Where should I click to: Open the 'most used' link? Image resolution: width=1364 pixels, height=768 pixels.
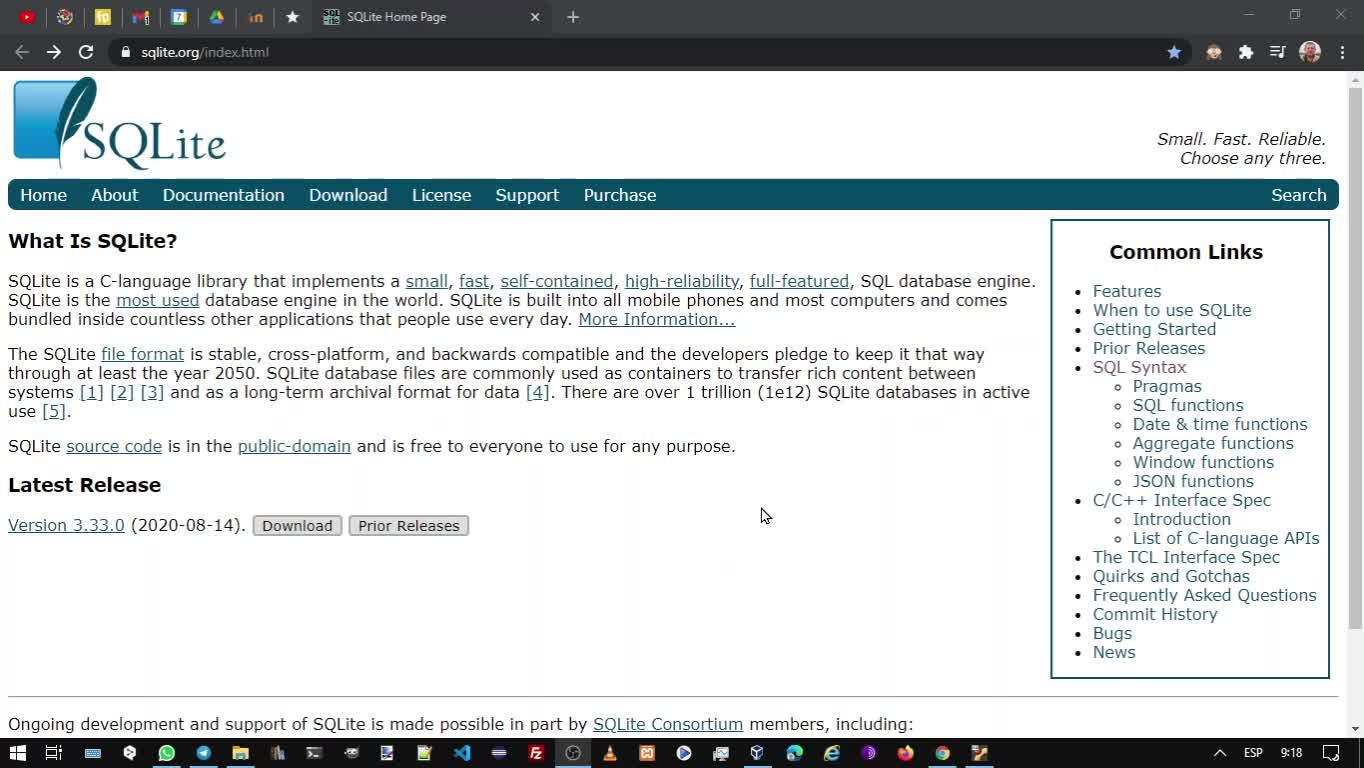(158, 300)
